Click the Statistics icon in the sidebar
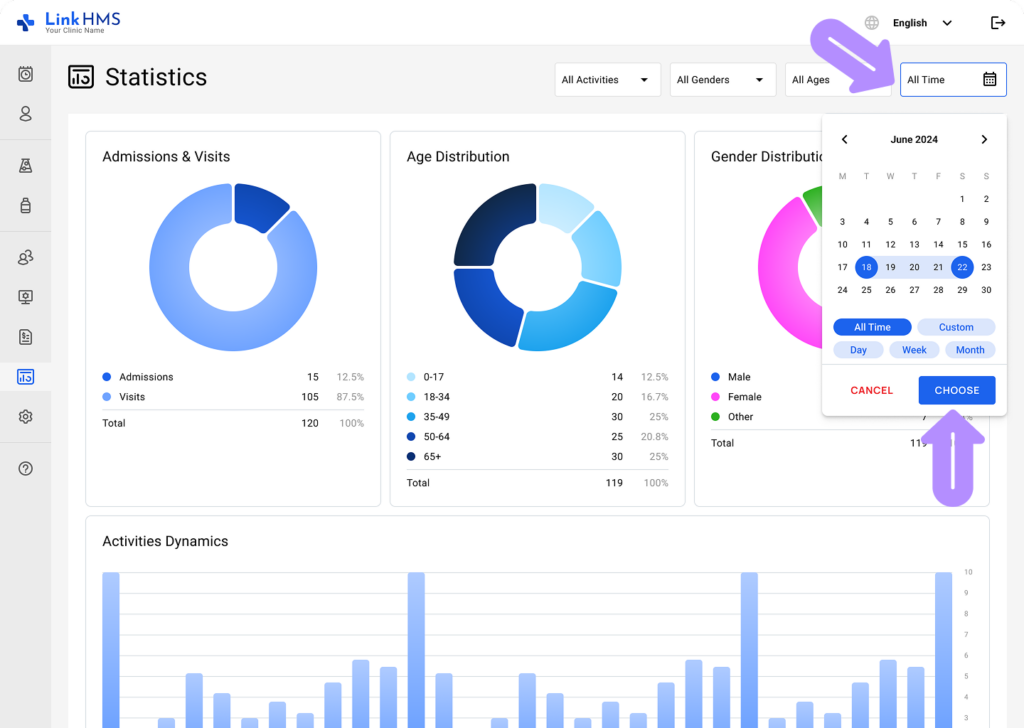This screenshot has width=1024, height=728. pyautogui.click(x=24, y=376)
